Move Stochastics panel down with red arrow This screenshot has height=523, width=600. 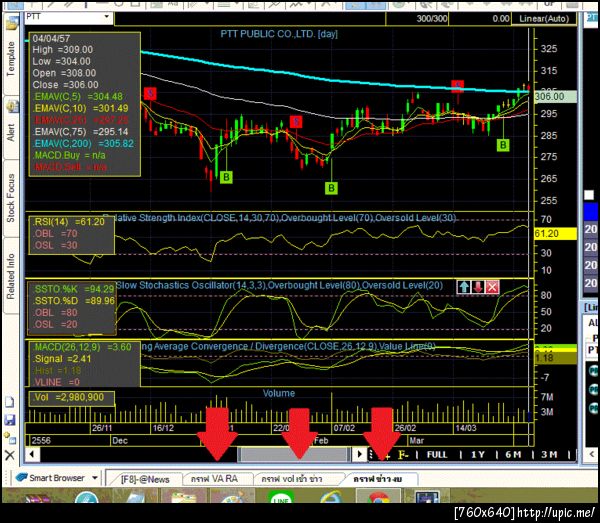coord(478,287)
